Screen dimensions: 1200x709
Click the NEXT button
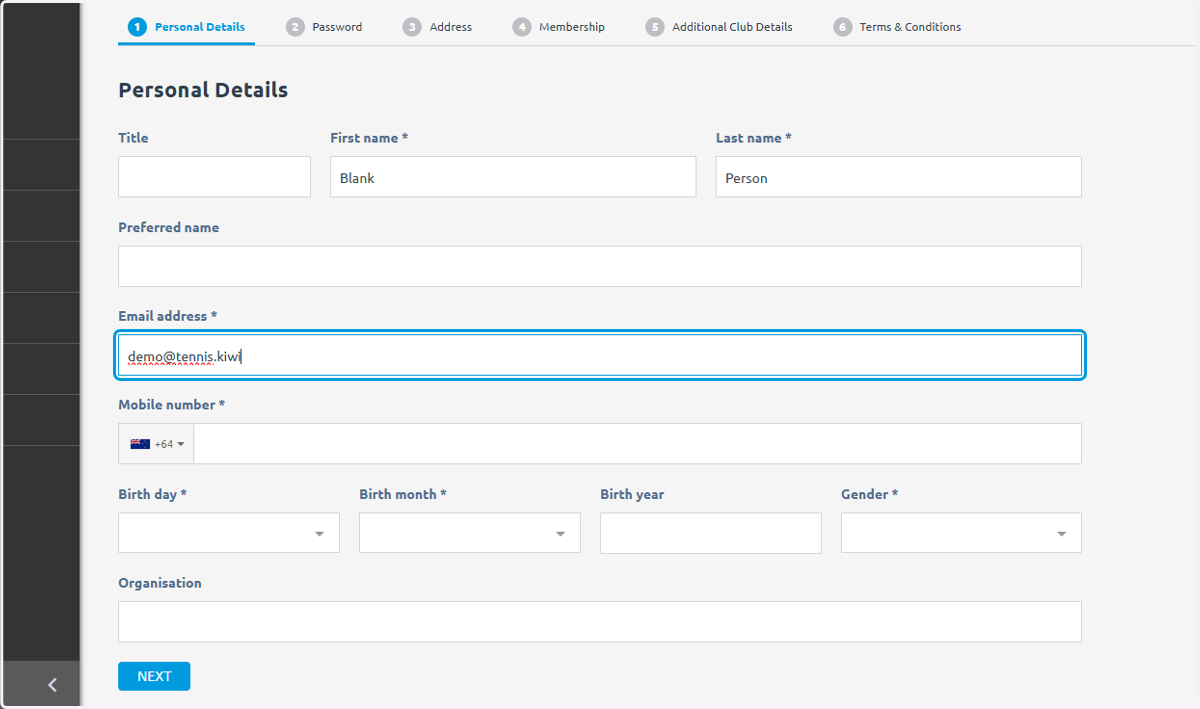[154, 676]
